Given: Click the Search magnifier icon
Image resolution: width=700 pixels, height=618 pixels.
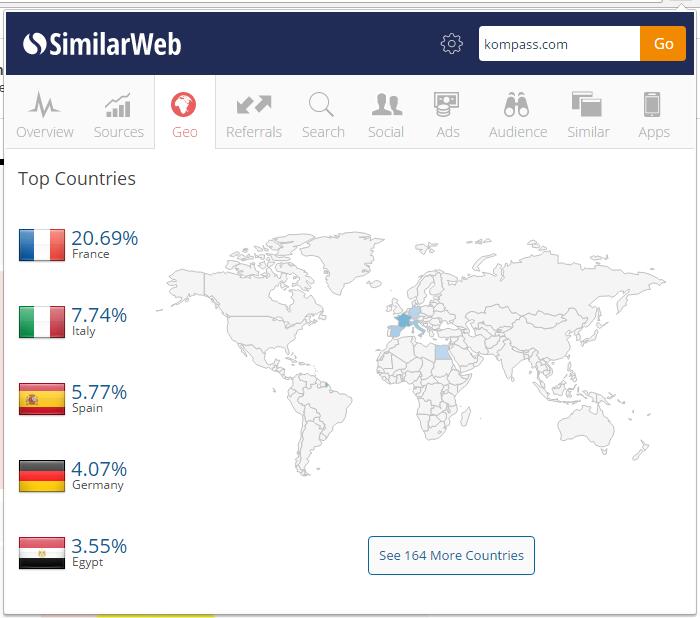Looking at the screenshot, I should pos(322,105).
